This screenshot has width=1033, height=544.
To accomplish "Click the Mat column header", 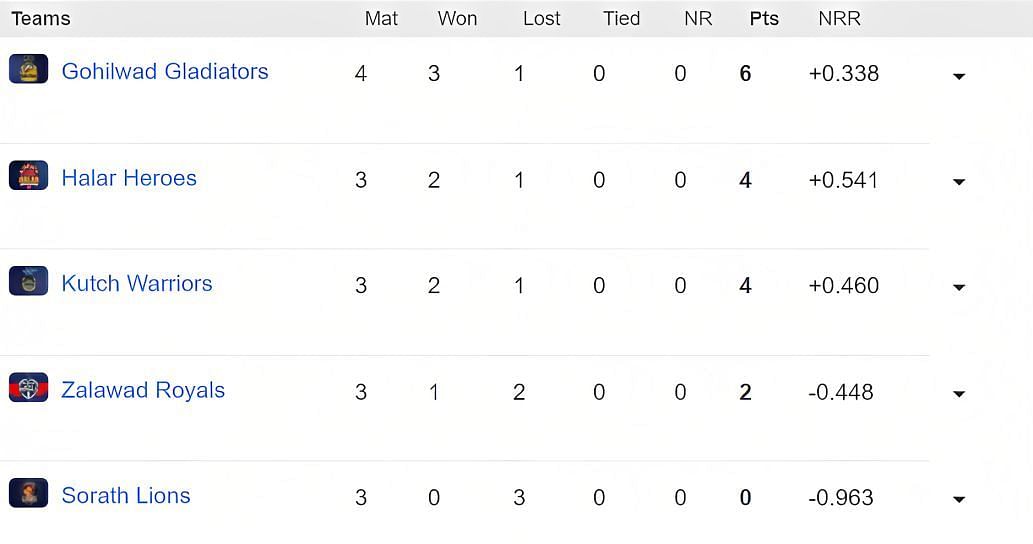I will (x=381, y=18).
